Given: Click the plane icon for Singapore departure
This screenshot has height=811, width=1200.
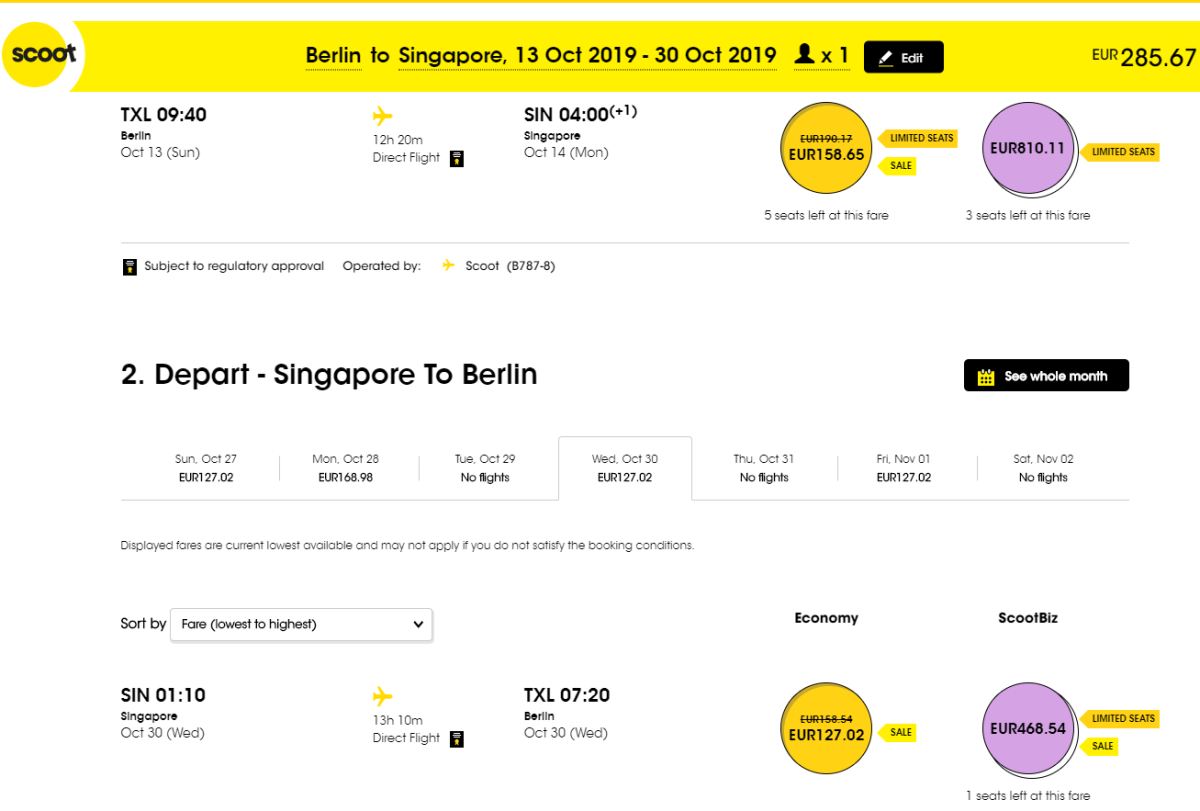Looking at the screenshot, I should click(382, 696).
